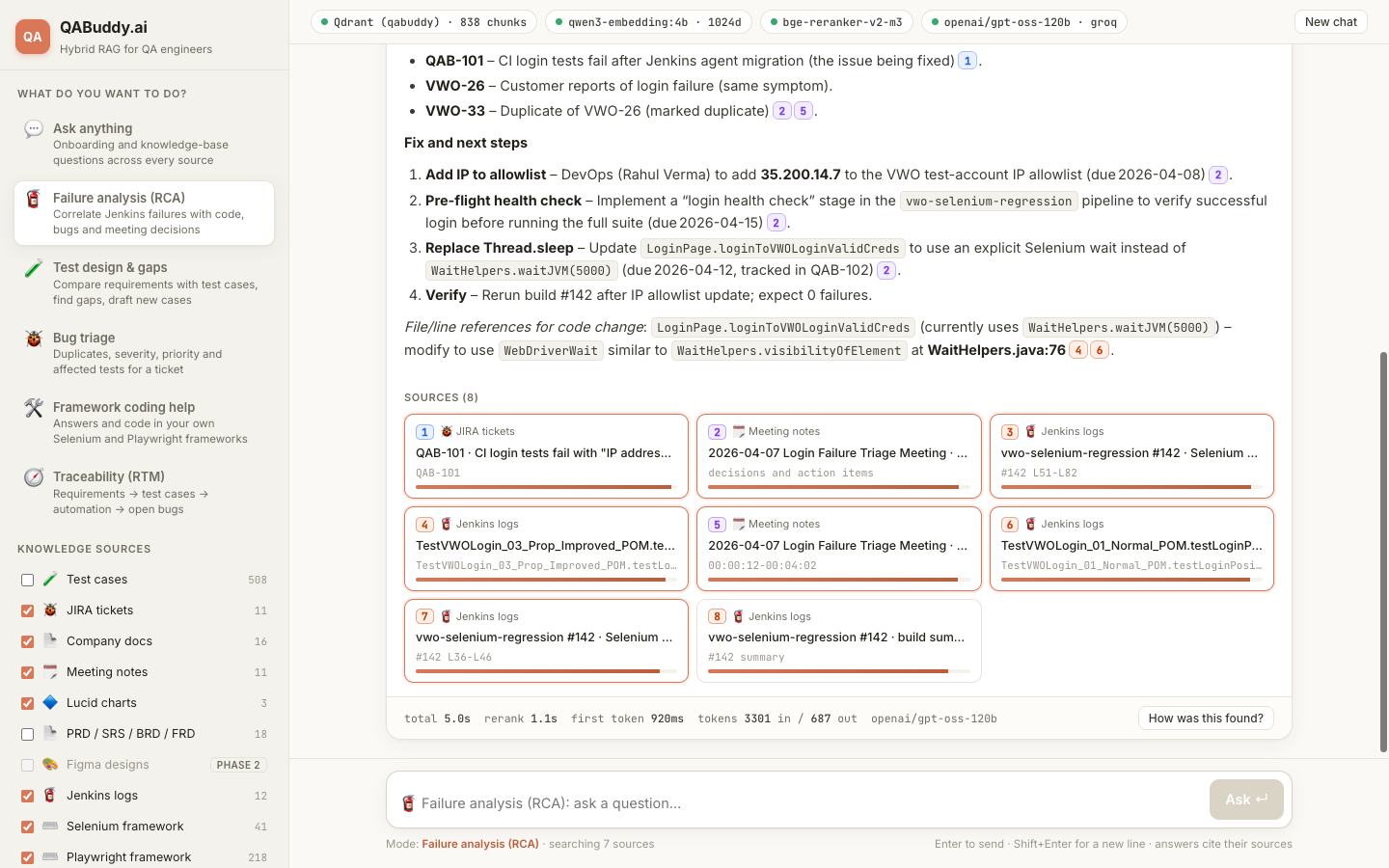Click citation badge 1 after QAB-101 line

[967, 61]
